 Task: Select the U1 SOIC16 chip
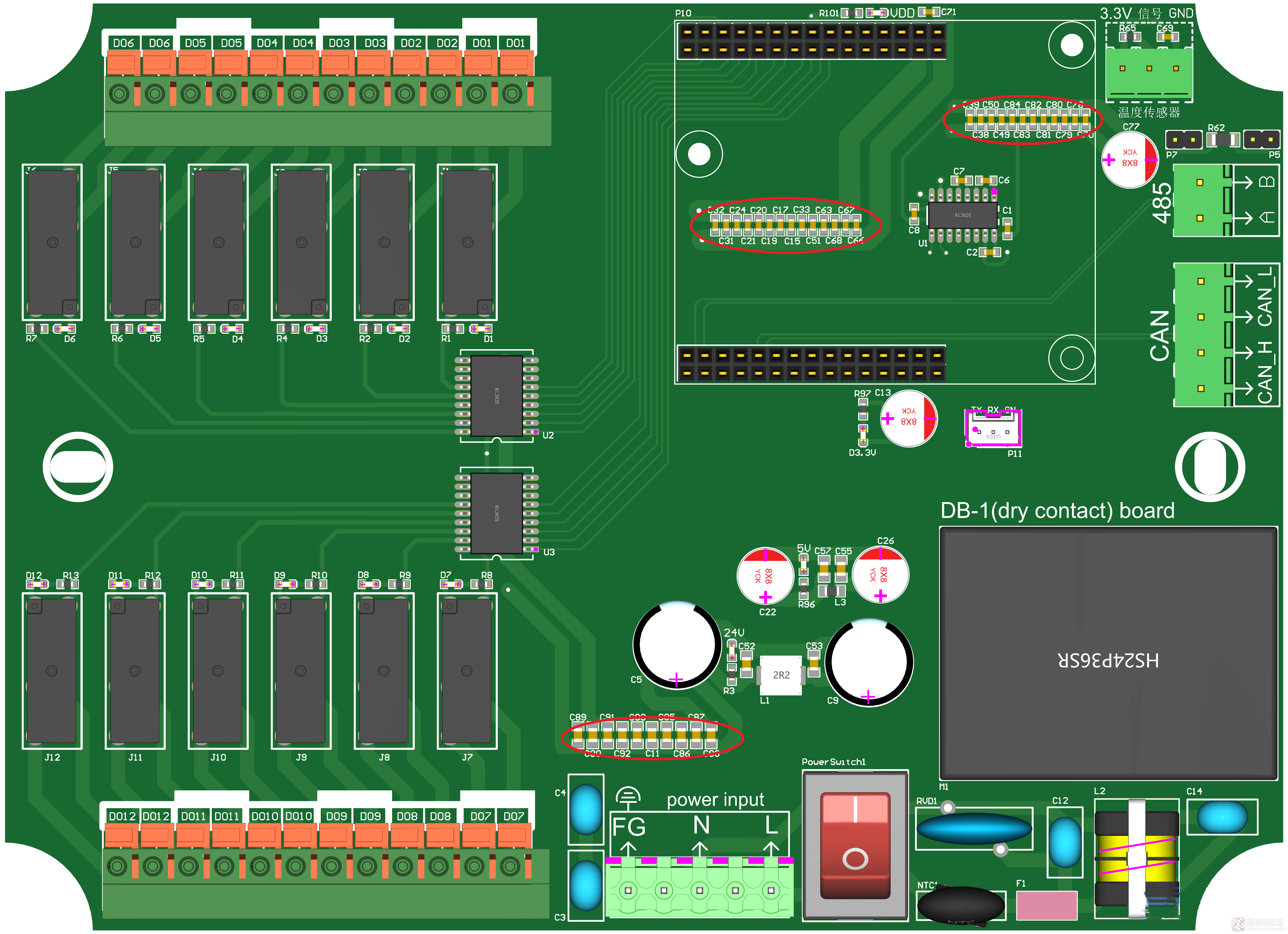963,215
